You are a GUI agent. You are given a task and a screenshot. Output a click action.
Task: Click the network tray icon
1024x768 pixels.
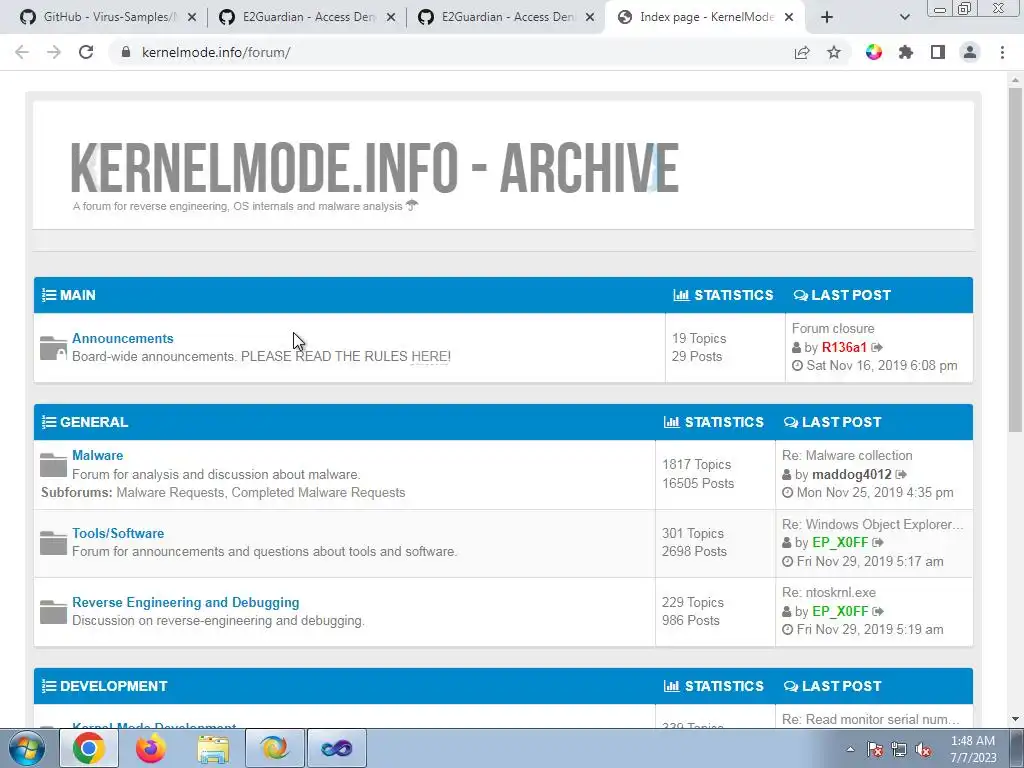tap(899, 749)
